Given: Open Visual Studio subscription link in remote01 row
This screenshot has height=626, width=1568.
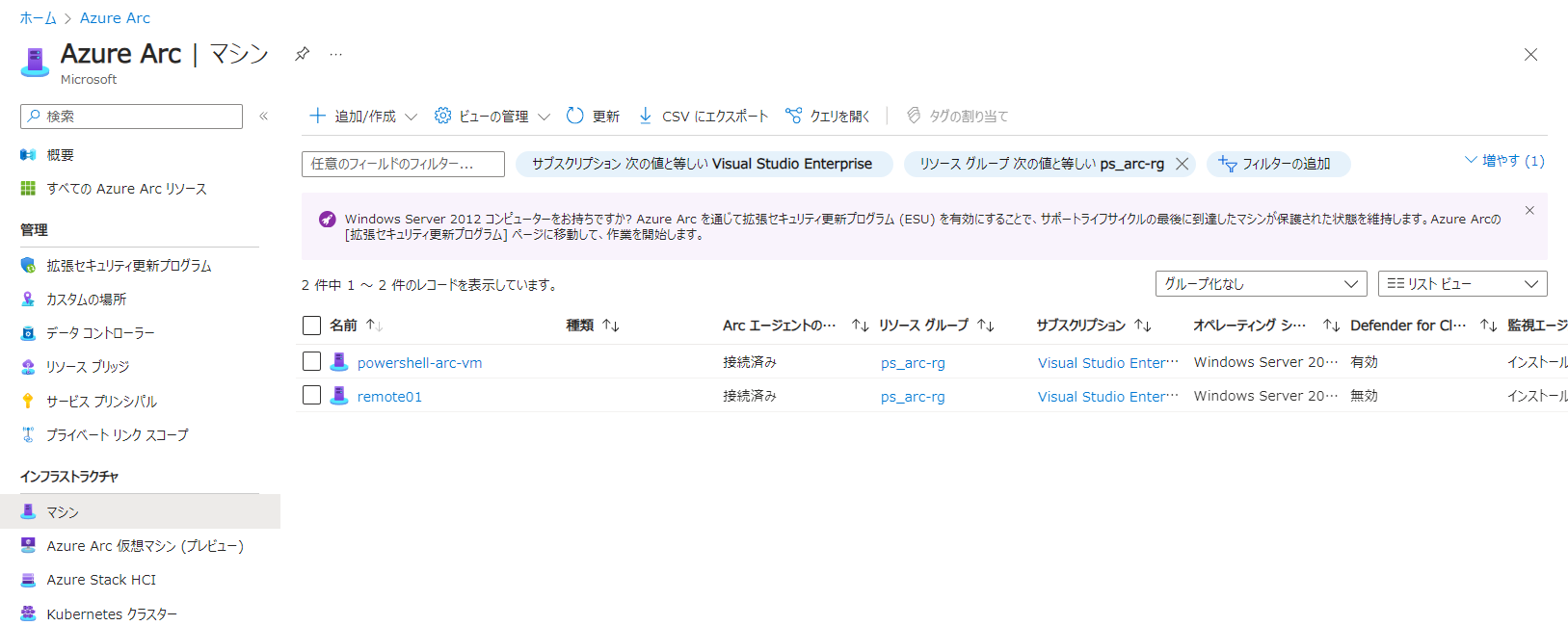Looking at the screenshot, I should coord(1108,397).
